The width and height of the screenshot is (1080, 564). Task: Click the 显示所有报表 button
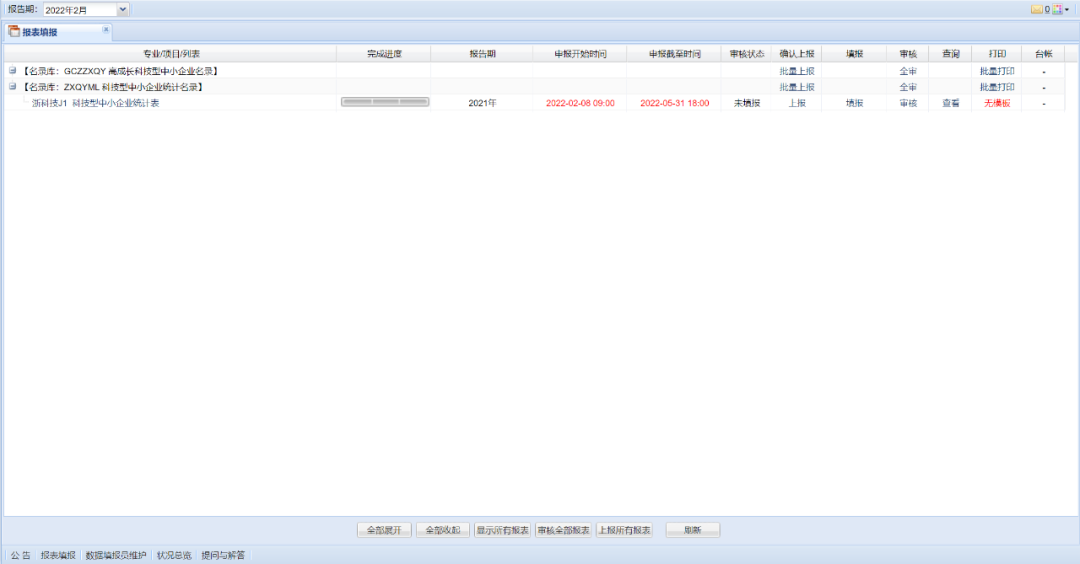(x=502, y=530)
